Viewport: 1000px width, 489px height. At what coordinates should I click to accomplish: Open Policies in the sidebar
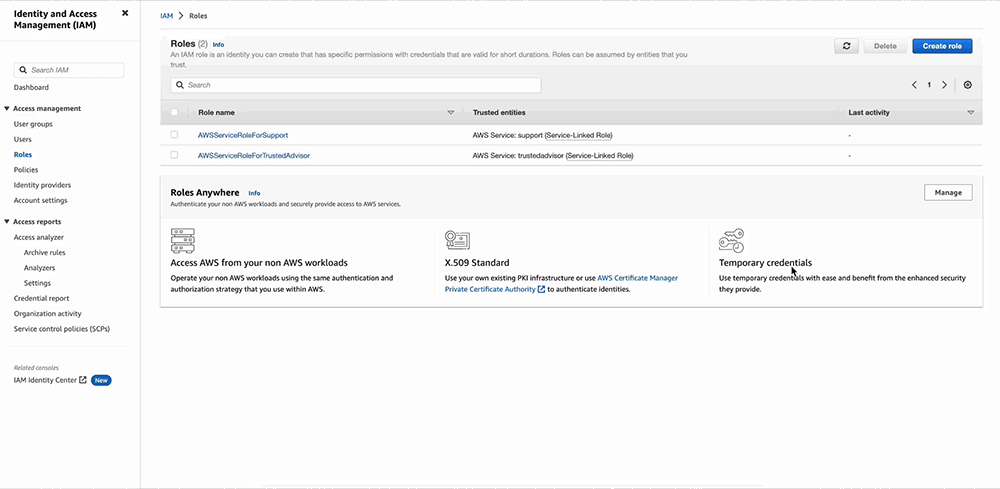pyautogui.click(x=26, y=170)
